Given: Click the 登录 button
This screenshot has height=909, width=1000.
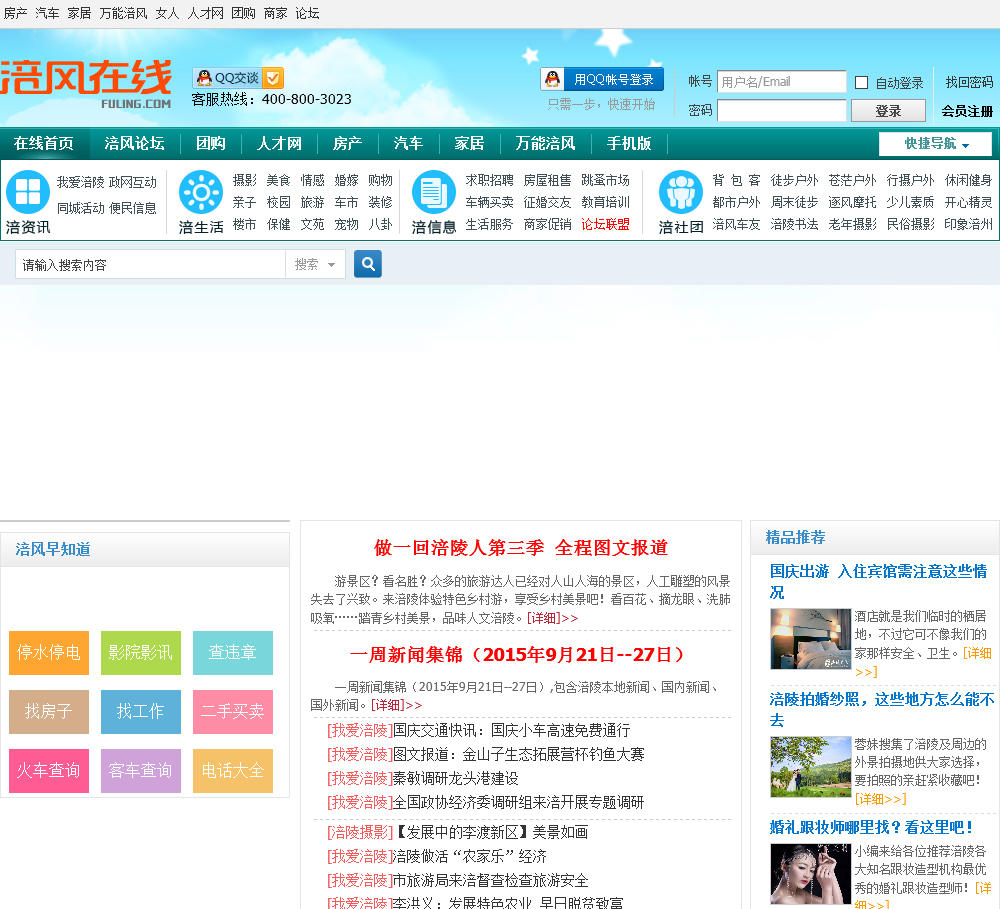Looking at the screenshot, I should [888, 111].
